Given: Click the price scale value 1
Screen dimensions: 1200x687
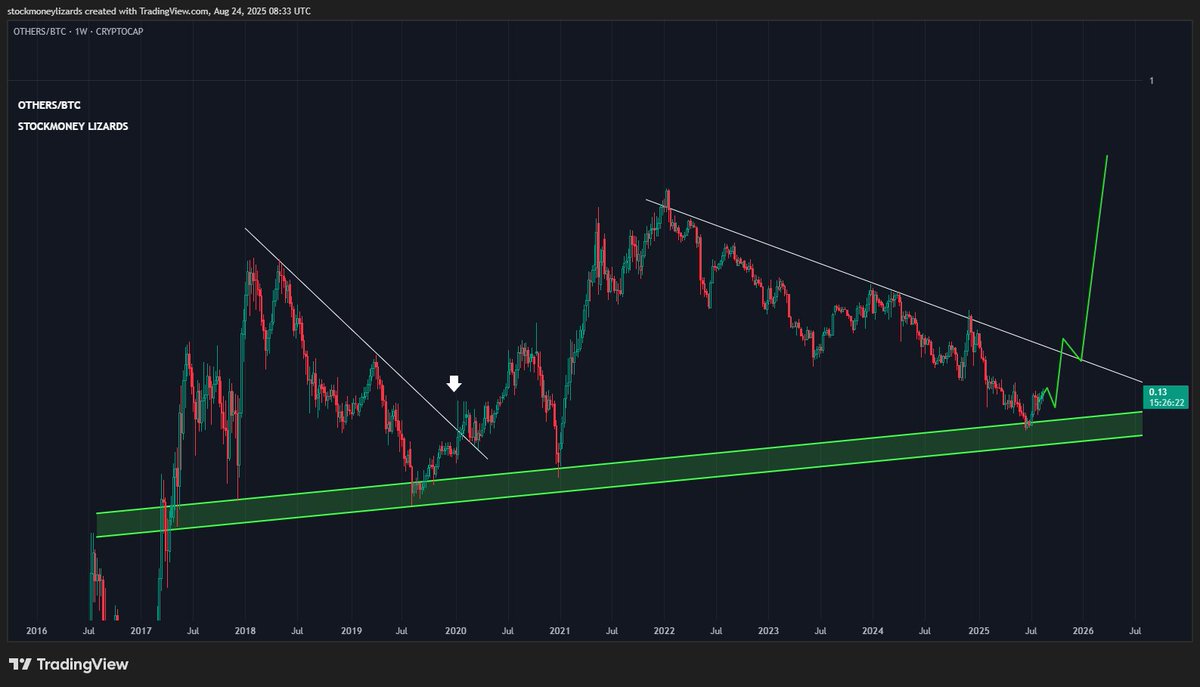Looking at the screenshot, I should pos(1152,80).
